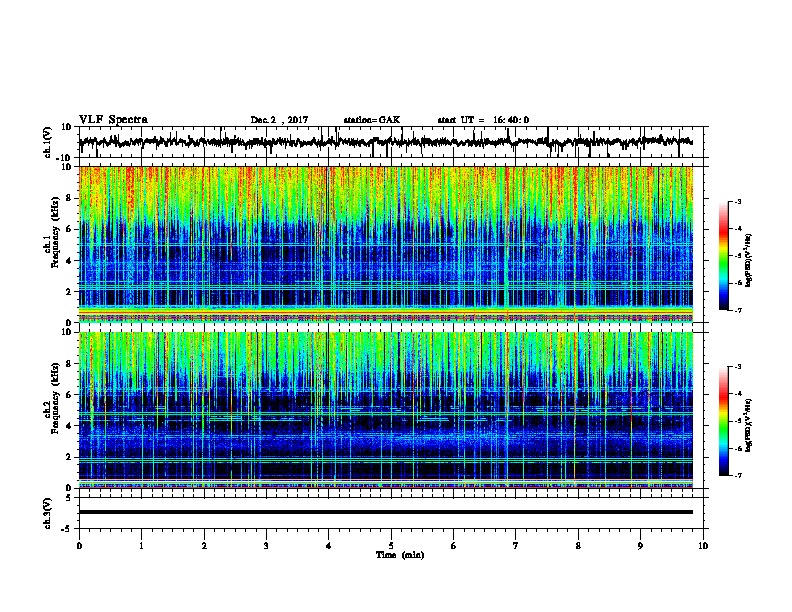Screen dimensions: 792x612
Task: Click inside the ch.2 spectrogram panel
Action: tap(385, 410)
